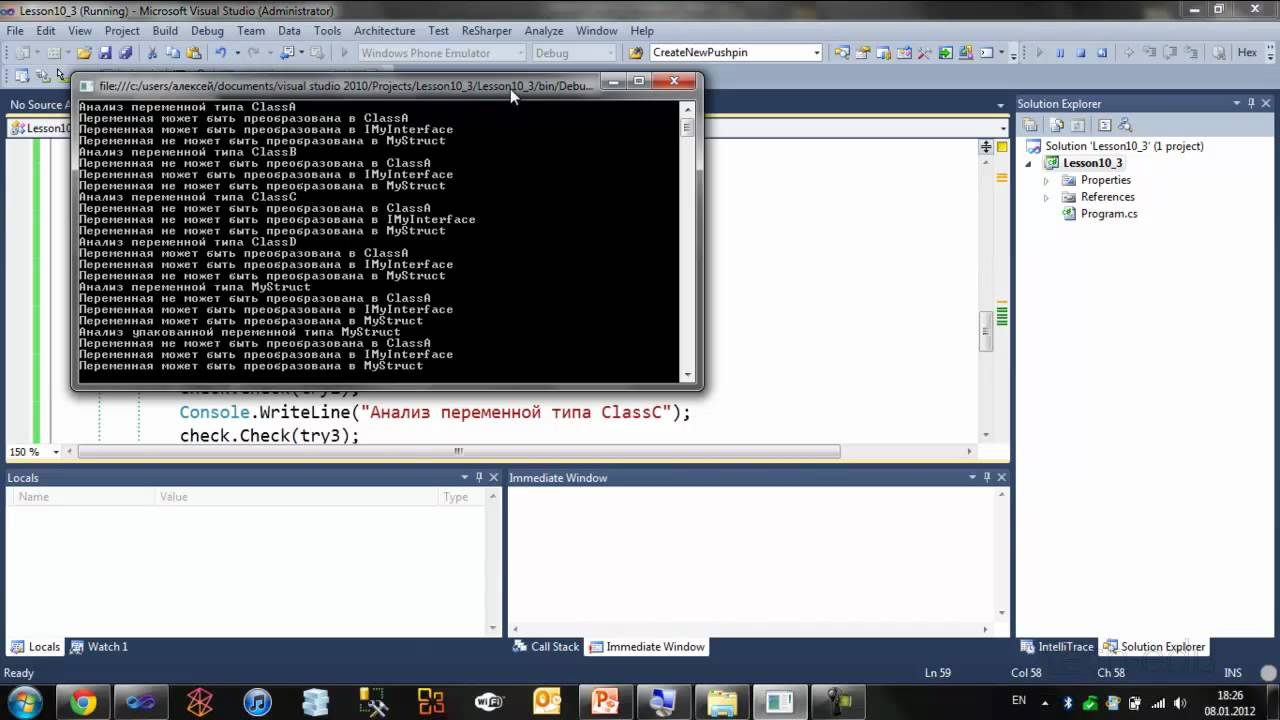The image size is (1280, 720).
Task: Click Show All Files icon in Solution Explorer
Action: [1058, 125]
